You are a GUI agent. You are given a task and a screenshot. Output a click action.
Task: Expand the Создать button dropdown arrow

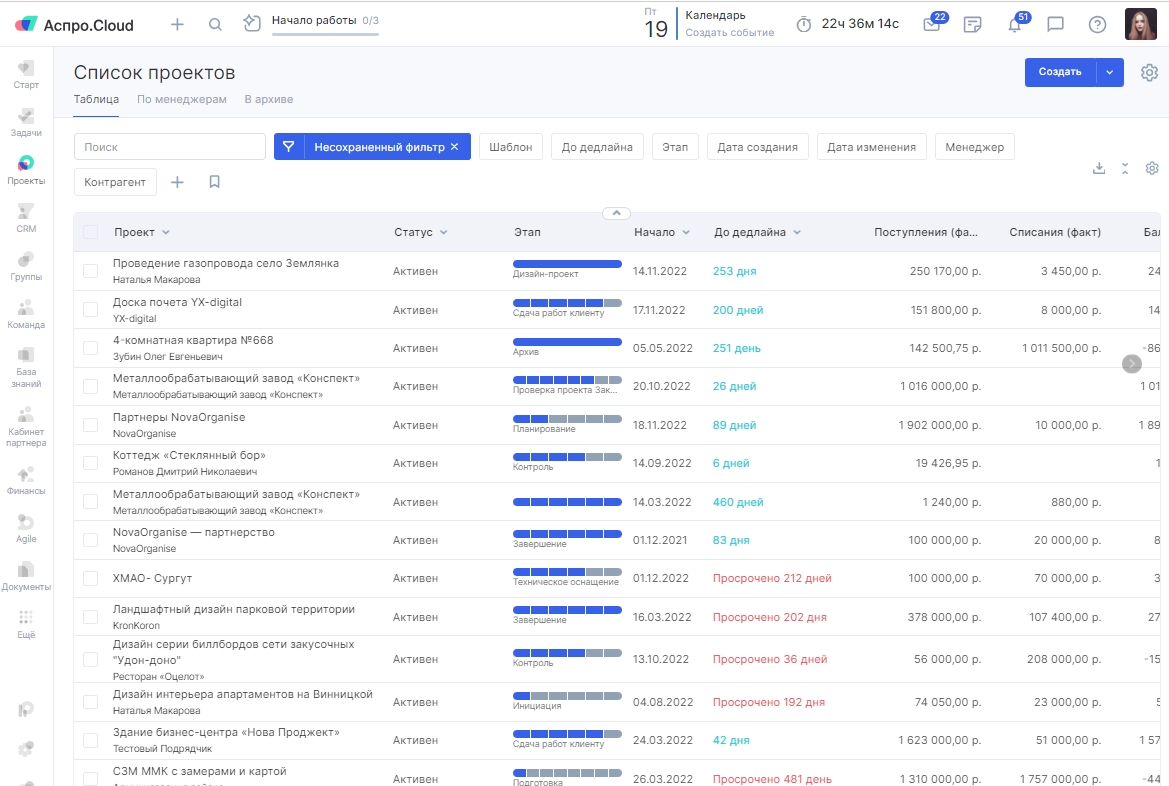pyautogui.click(x=1110, y=72)
